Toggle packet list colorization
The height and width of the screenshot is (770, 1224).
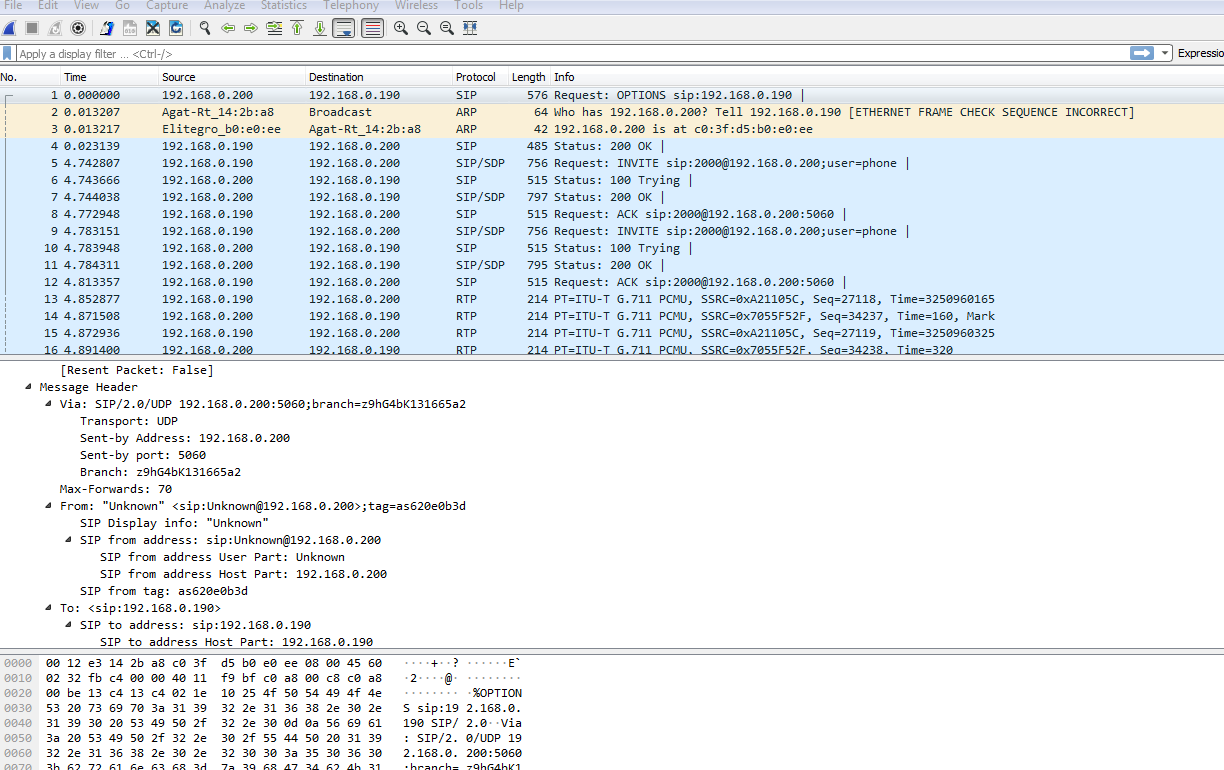(372, 28)
